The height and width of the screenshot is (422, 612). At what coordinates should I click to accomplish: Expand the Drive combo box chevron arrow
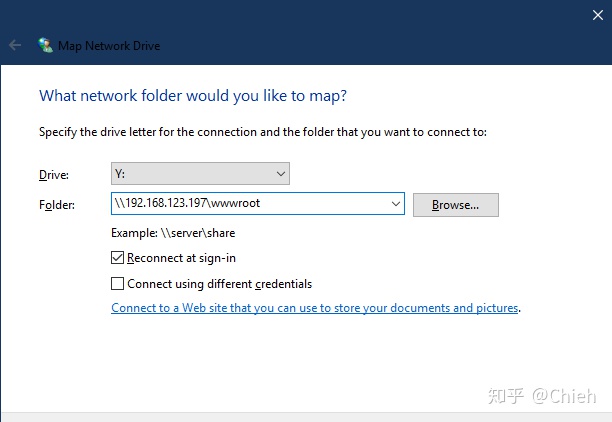coord(281,174)
